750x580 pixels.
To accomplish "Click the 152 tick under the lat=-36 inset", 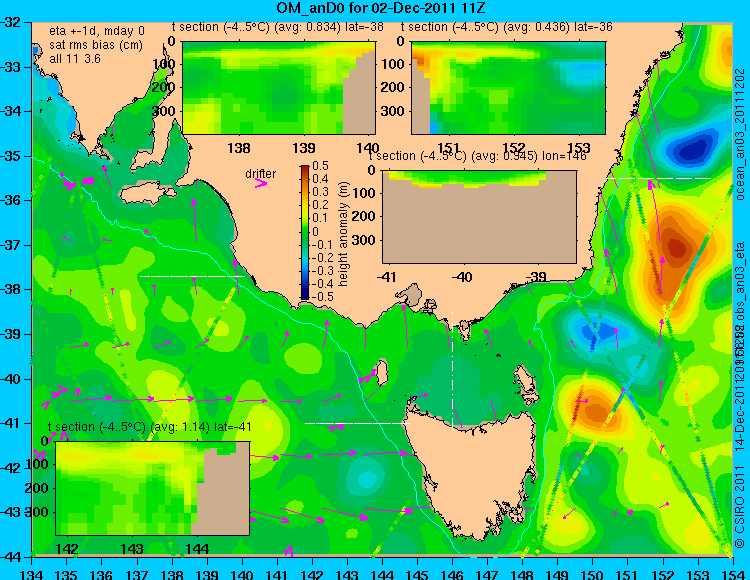I will 514,147.
